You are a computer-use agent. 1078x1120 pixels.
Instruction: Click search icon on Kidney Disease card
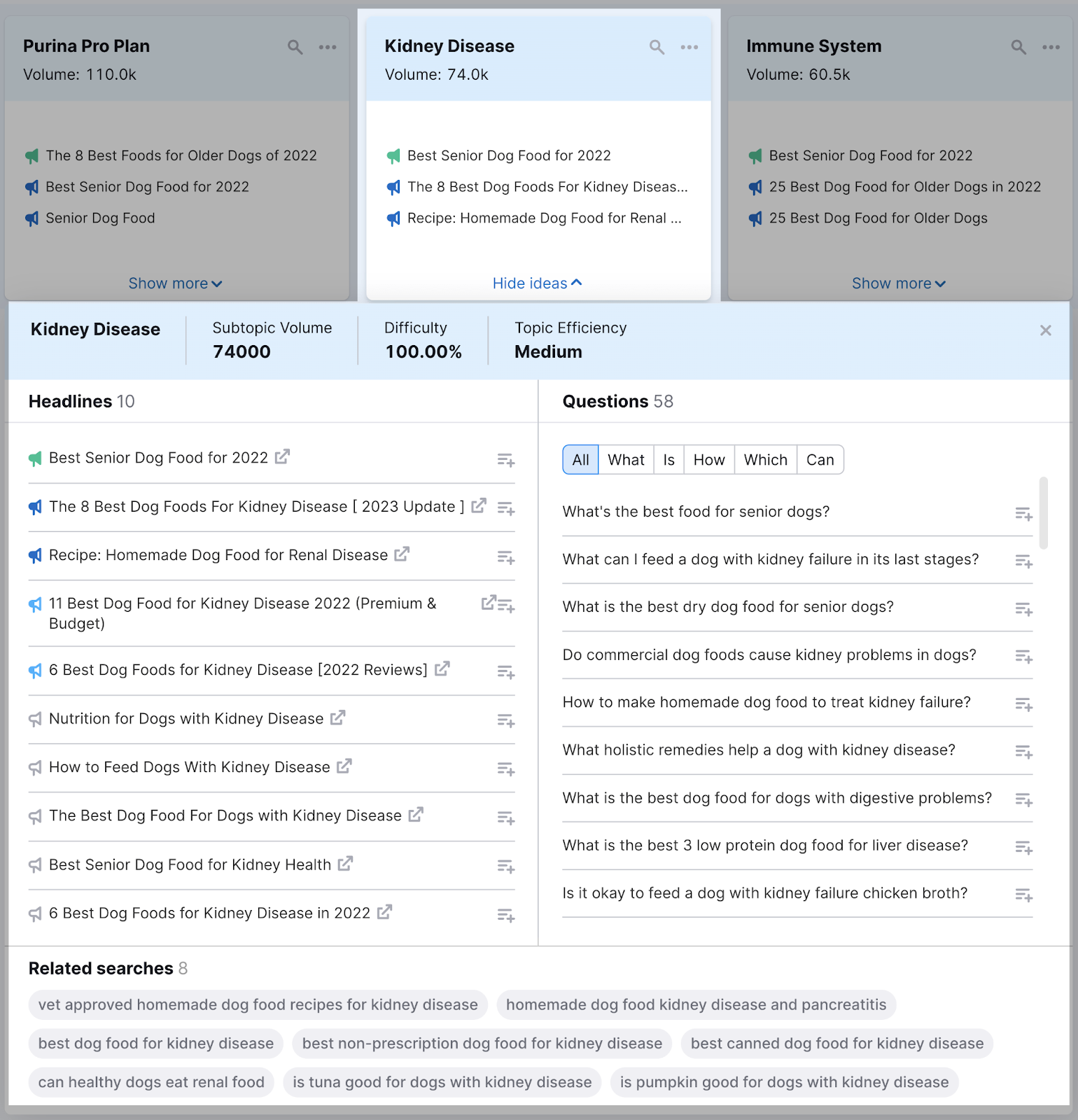(x=657, y=47)
